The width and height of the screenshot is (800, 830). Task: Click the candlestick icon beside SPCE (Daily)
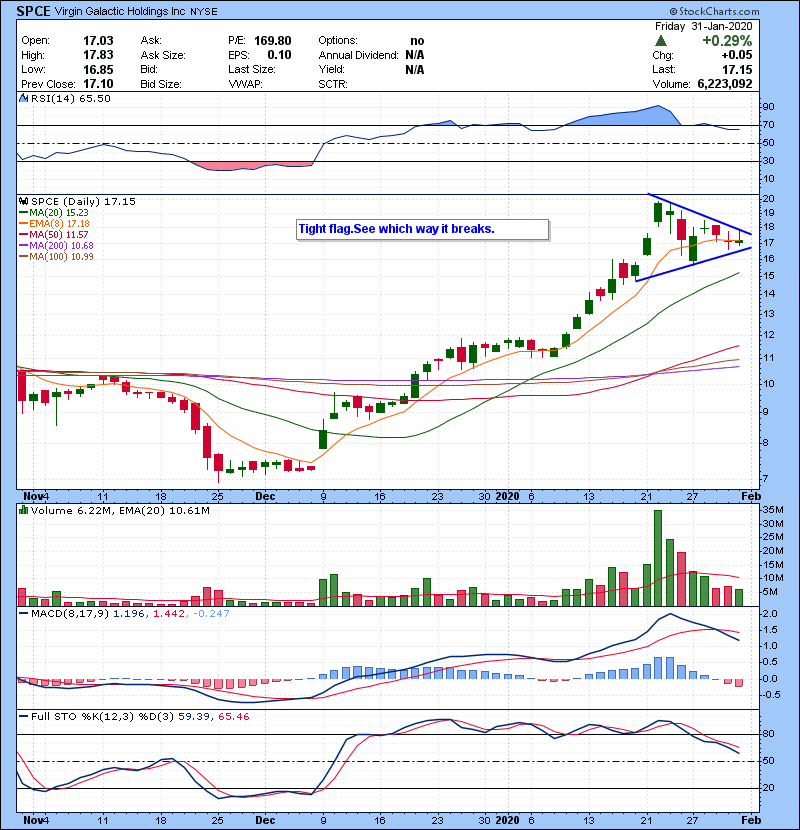[23, 201]
